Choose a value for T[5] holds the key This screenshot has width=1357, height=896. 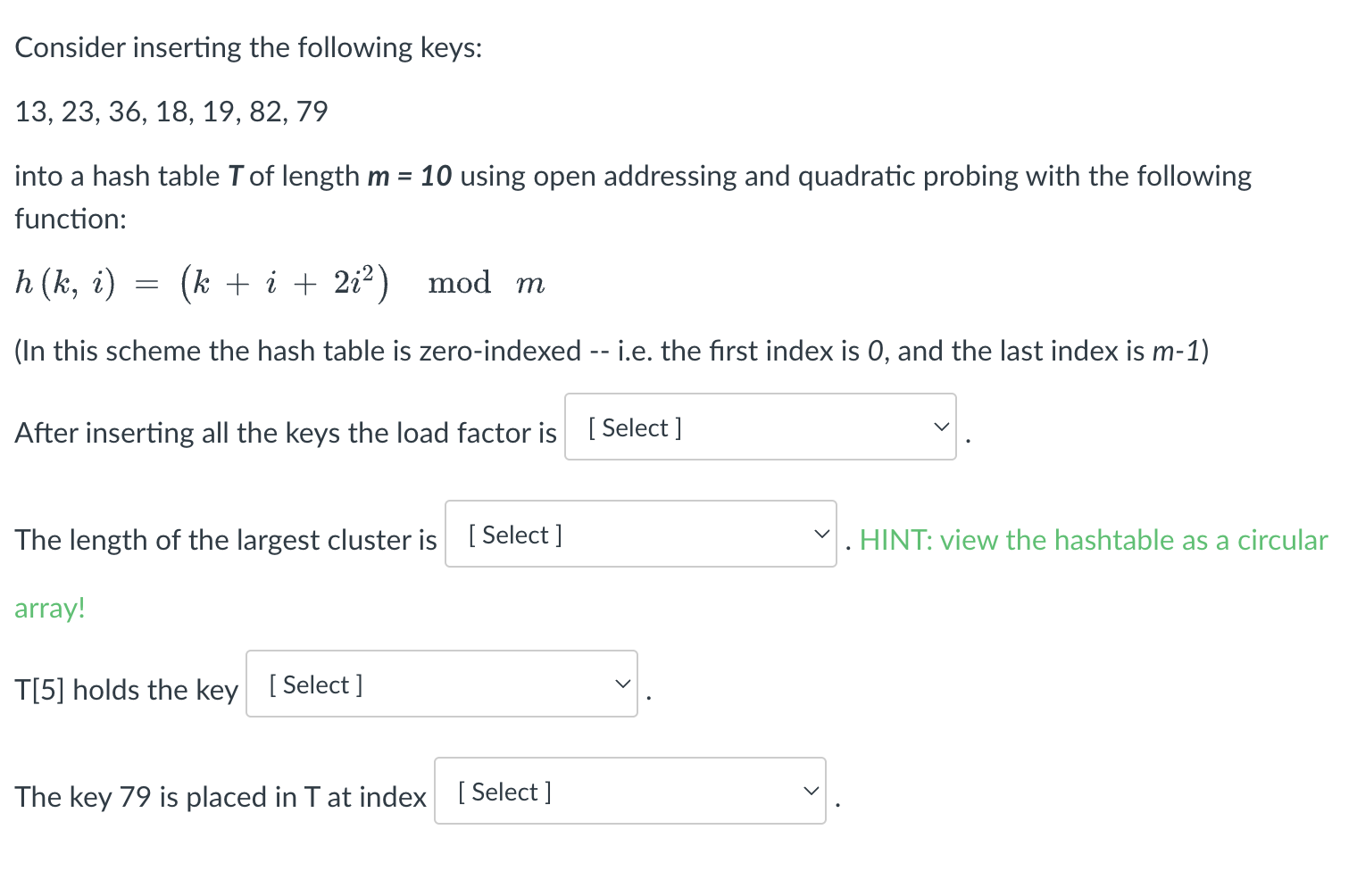pos(441,684)
